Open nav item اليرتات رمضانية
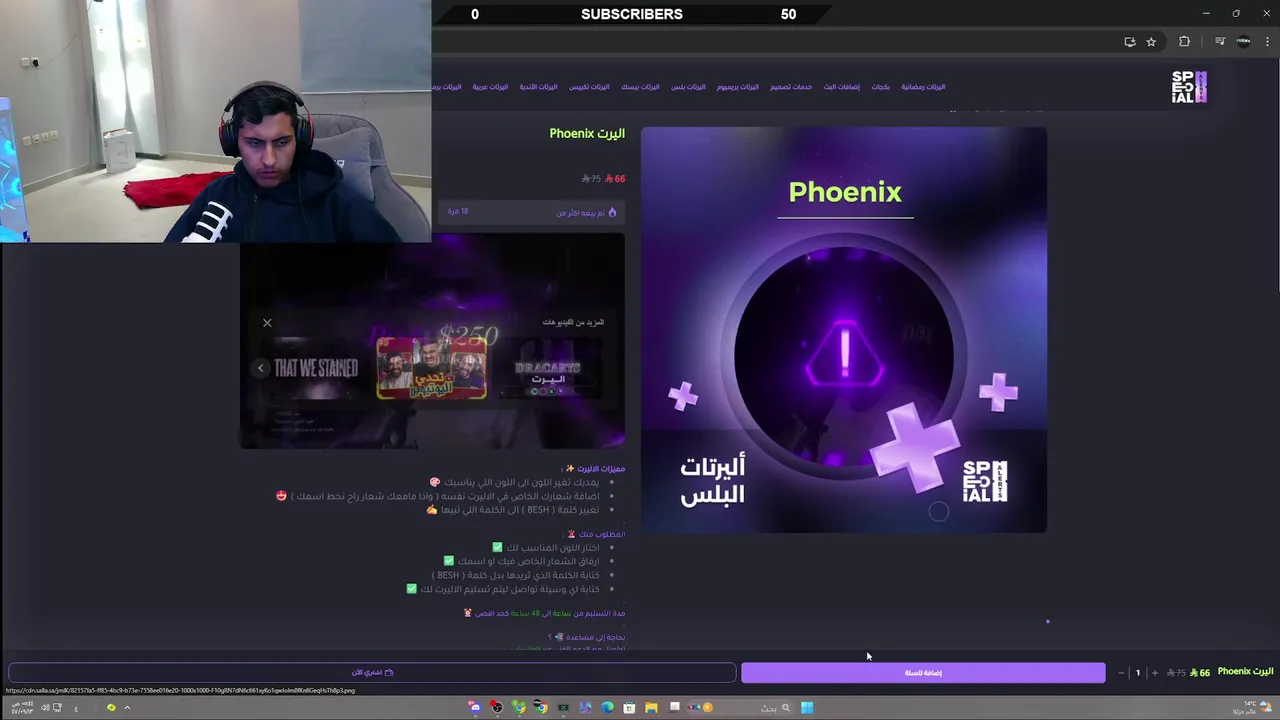Image resolution: width=1280 pixels, height=720 pixels. [x=923, y=87]
